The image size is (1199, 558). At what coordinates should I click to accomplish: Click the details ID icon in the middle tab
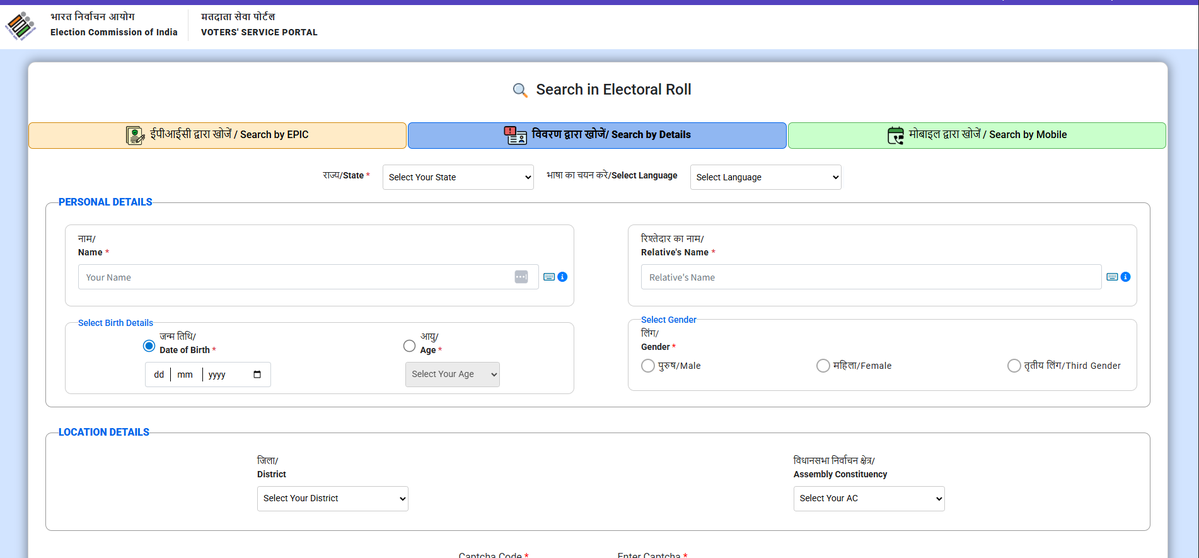[x=515, y=135]
